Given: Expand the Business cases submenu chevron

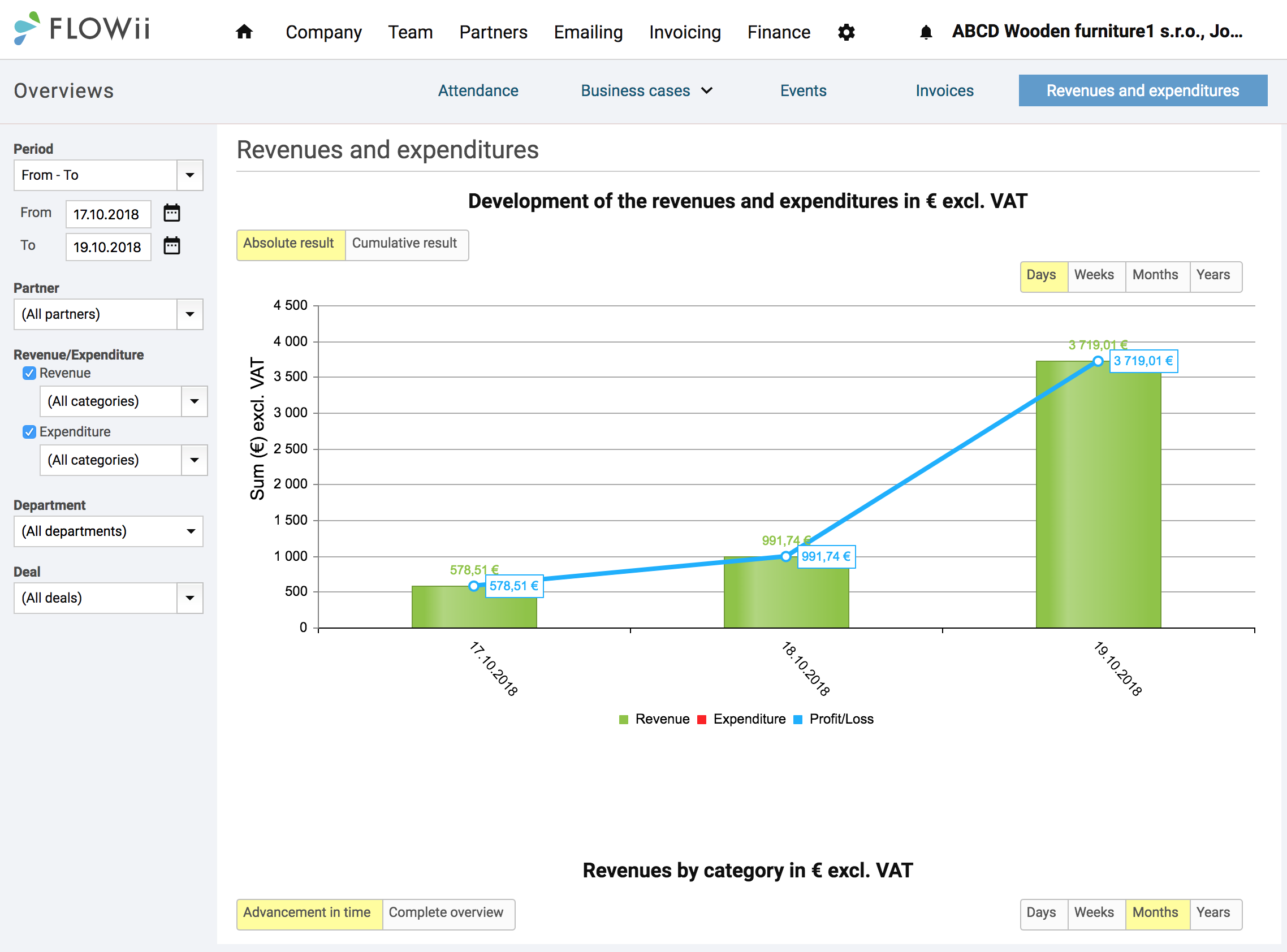Looking at the screenshot, I should pyautogui.click(x=707, y=90).
